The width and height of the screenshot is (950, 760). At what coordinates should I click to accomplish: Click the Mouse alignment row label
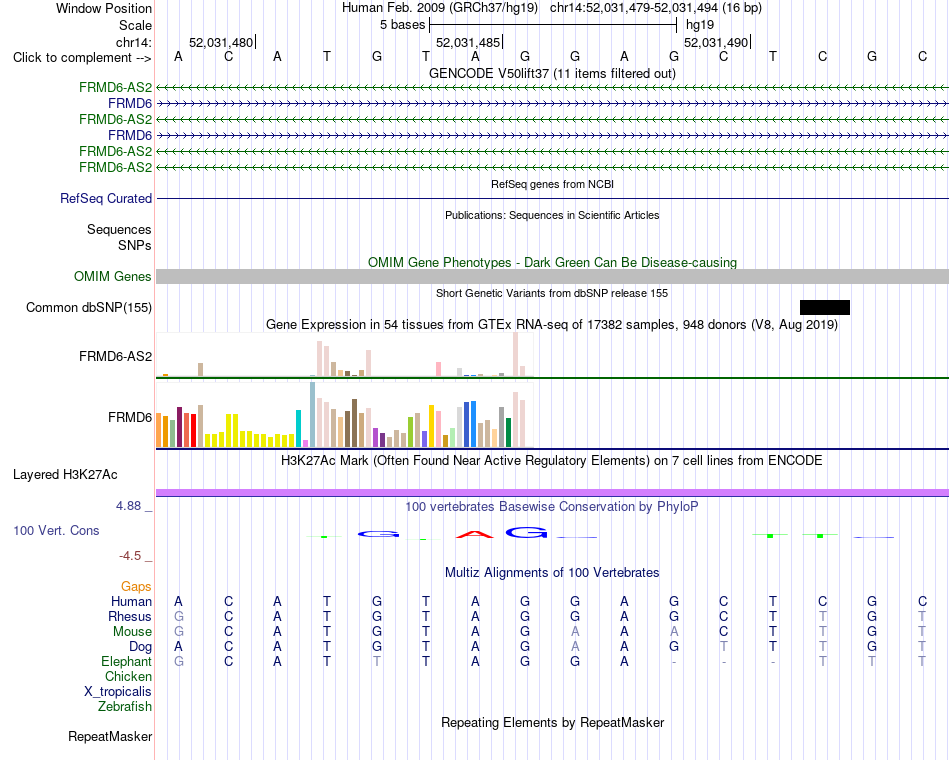click(x=132, y=632)
